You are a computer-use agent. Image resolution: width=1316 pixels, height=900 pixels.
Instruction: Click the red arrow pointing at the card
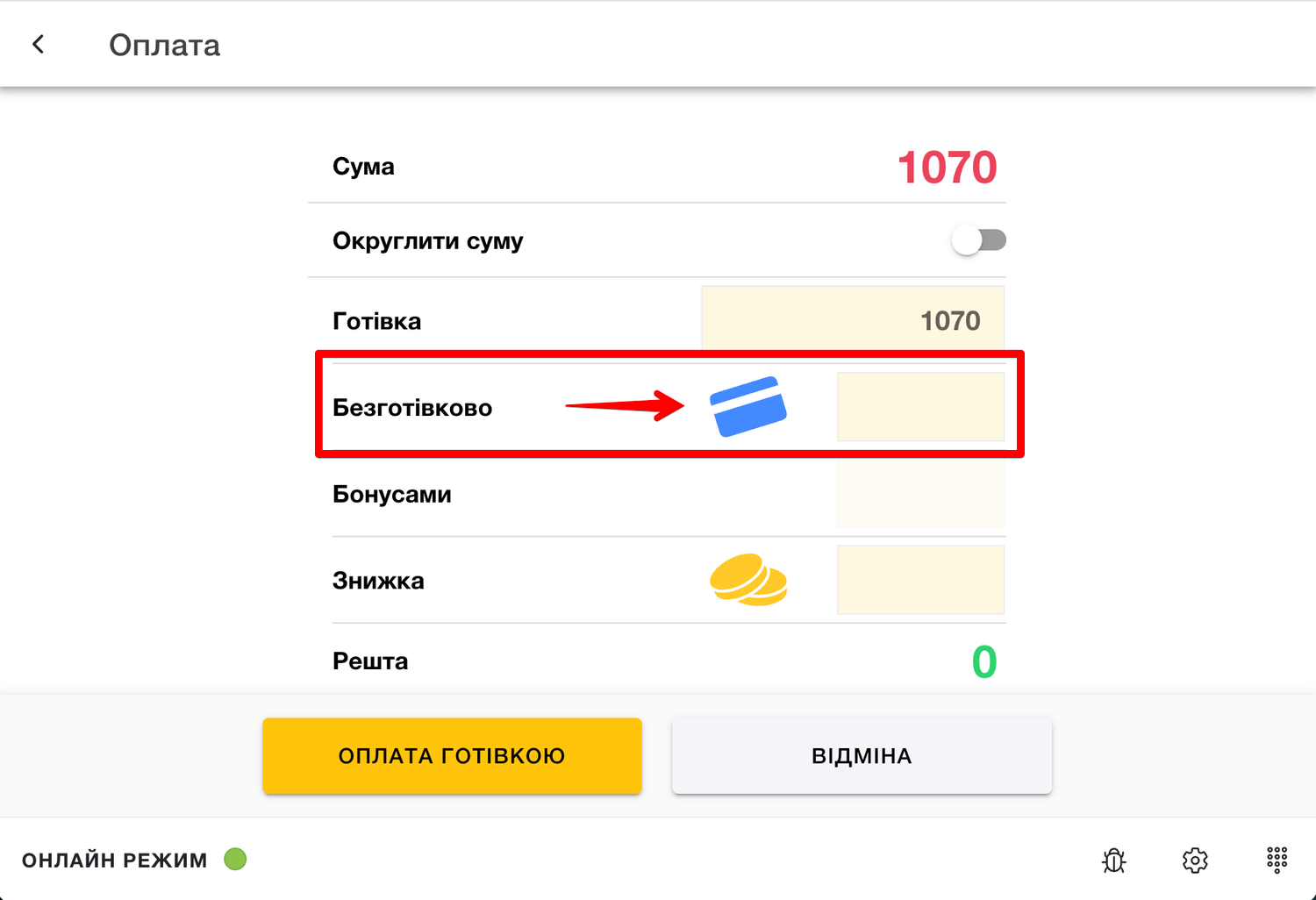[624, 406]
